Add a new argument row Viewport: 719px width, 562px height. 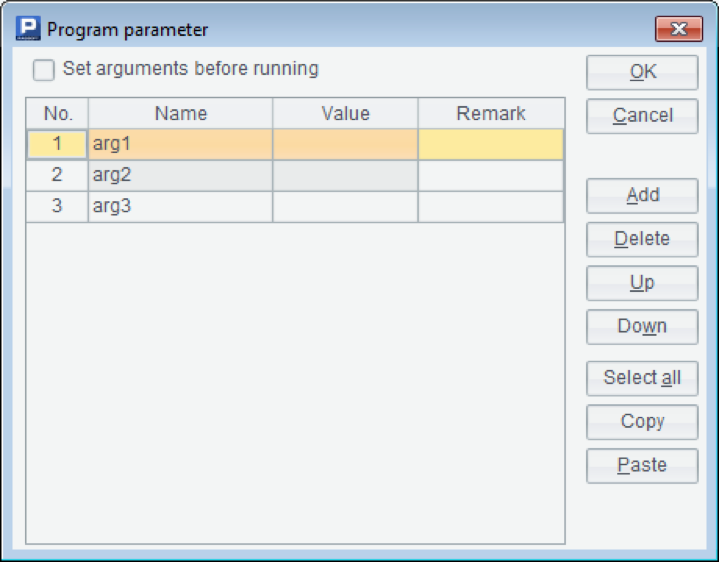tap(642, 195)
